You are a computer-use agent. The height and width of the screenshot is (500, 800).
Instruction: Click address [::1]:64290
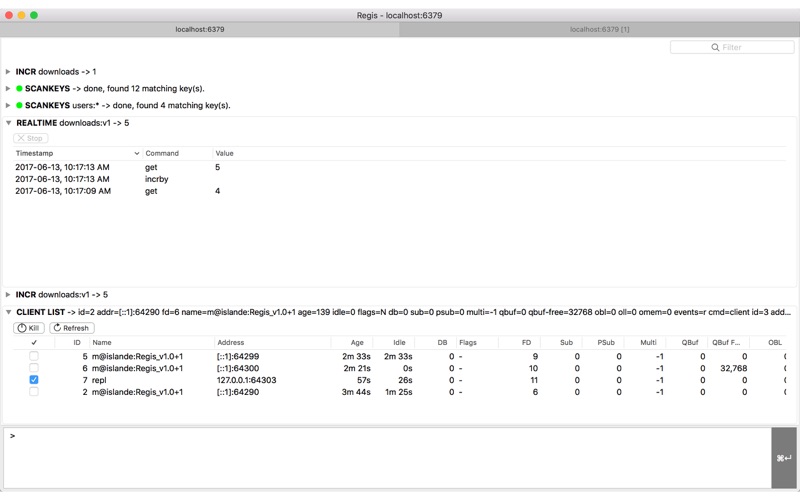tap(238, 392)
